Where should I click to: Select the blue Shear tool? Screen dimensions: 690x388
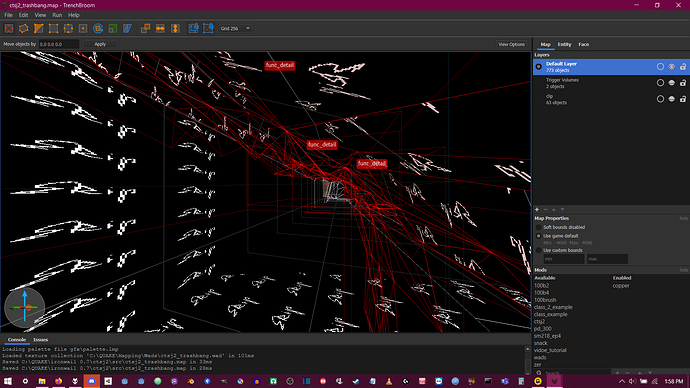coord(127,29)
